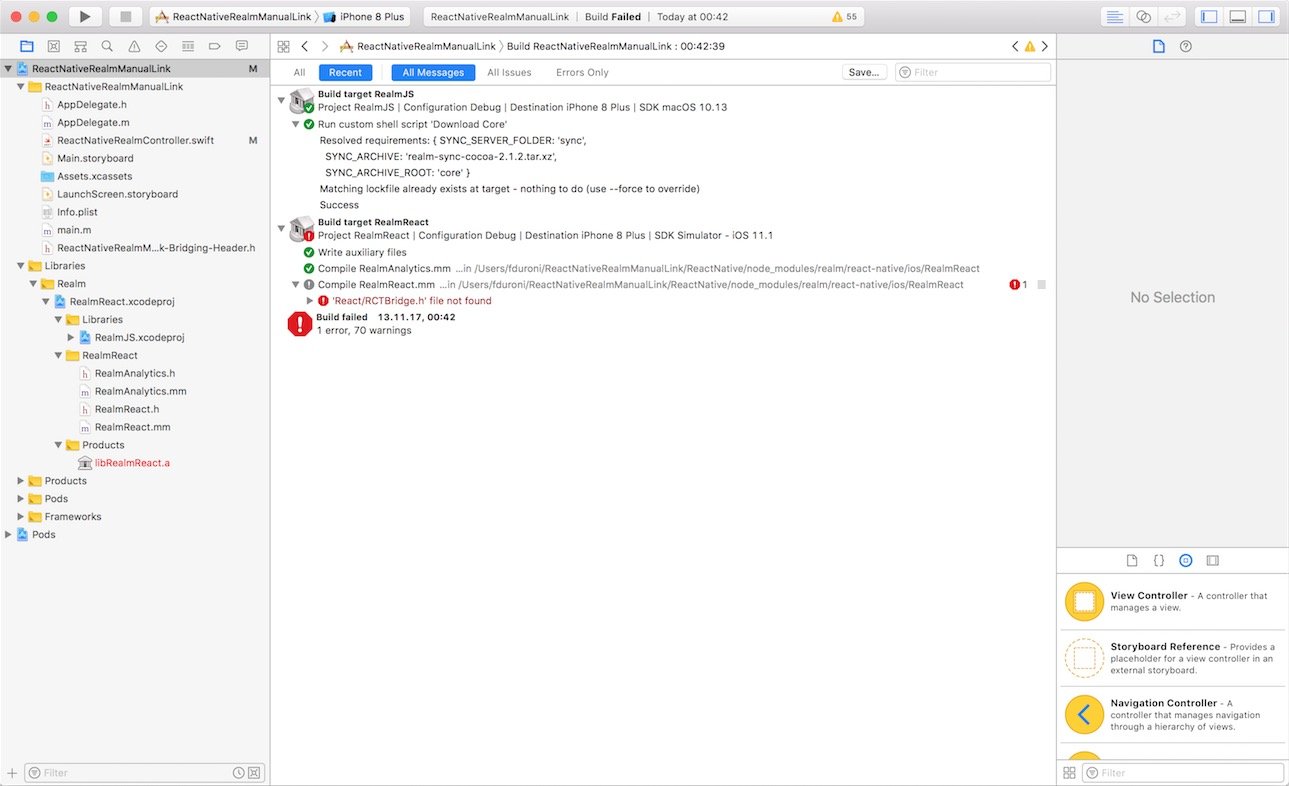1289x786 pixels.
Task: Run the project with the Play button
Action: pos(85,16)
